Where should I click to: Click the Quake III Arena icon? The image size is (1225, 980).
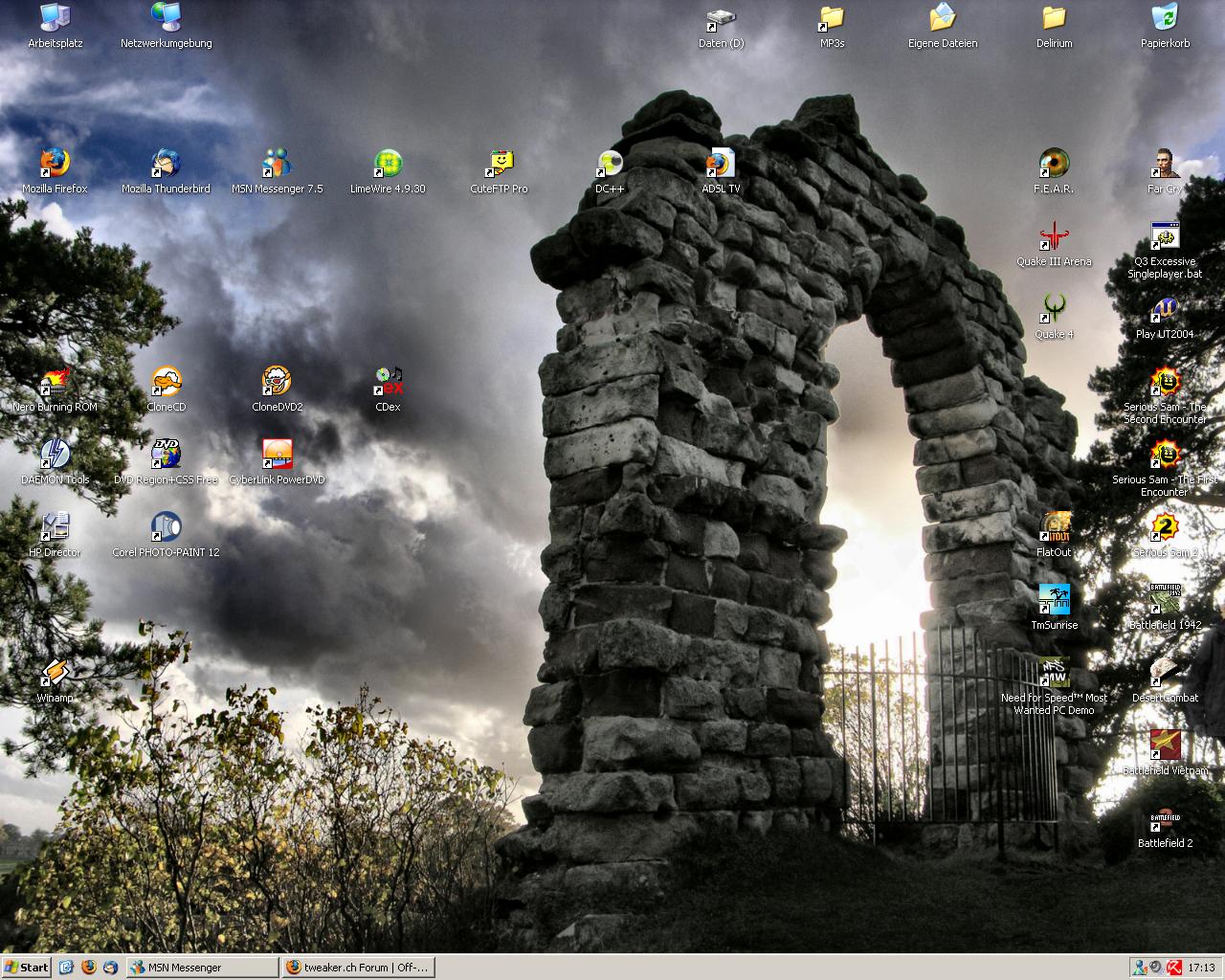[x=1054, y=237]
